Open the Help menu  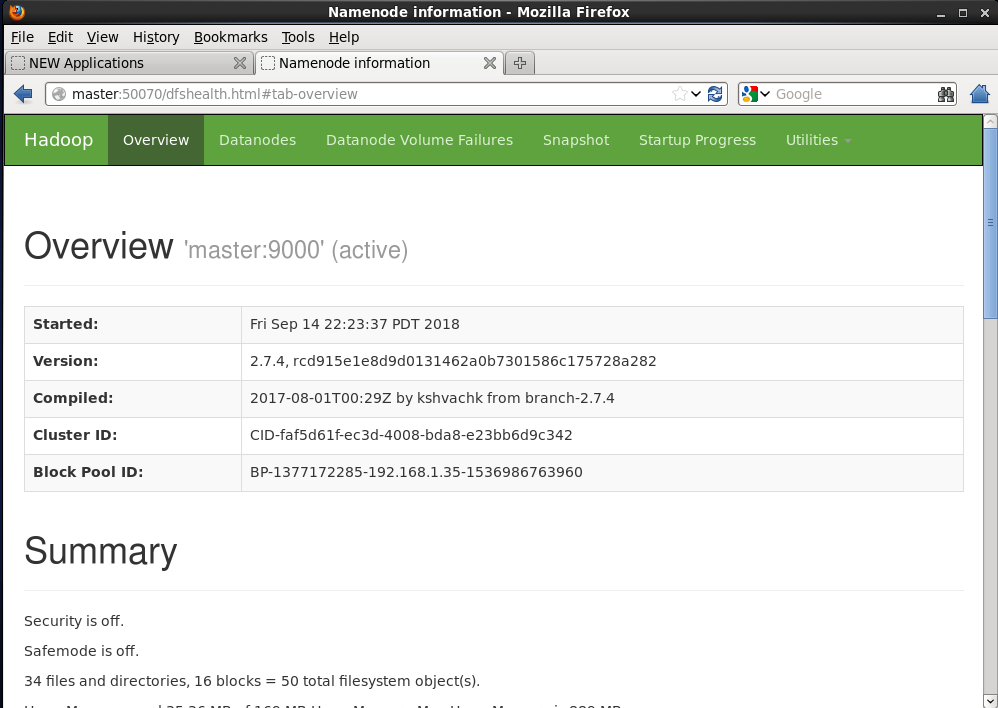344,37
